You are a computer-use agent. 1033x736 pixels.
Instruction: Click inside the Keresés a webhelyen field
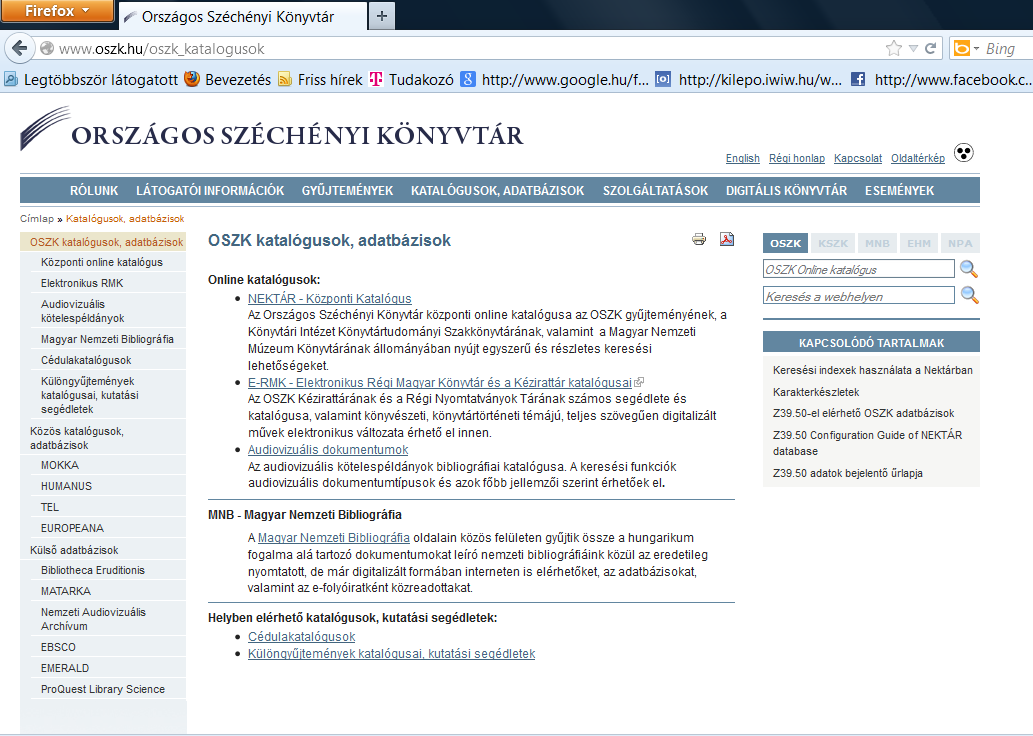(x=858, y=296)
